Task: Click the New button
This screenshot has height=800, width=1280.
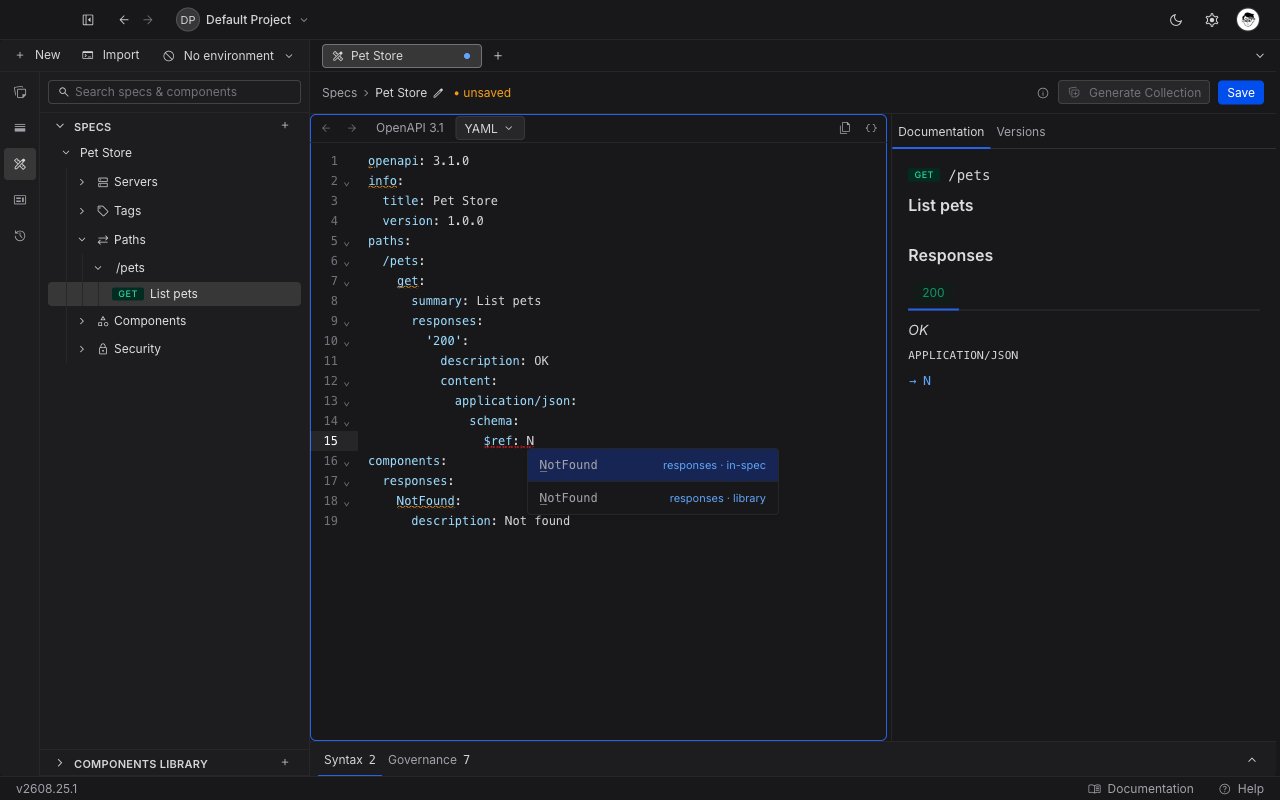Action: (38, 55)
